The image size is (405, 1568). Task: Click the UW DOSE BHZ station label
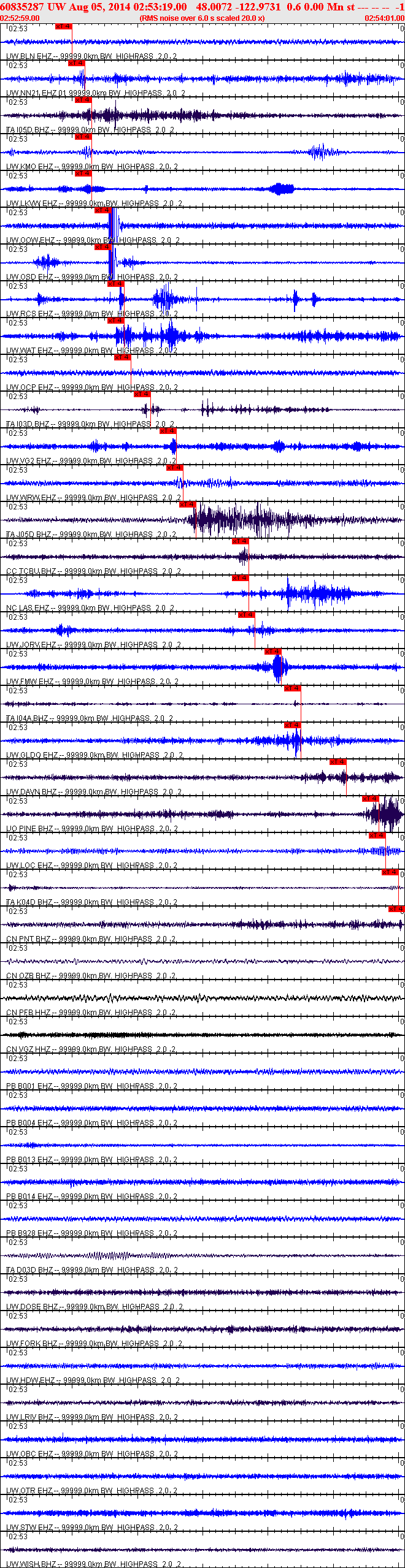coord(94,1307)
